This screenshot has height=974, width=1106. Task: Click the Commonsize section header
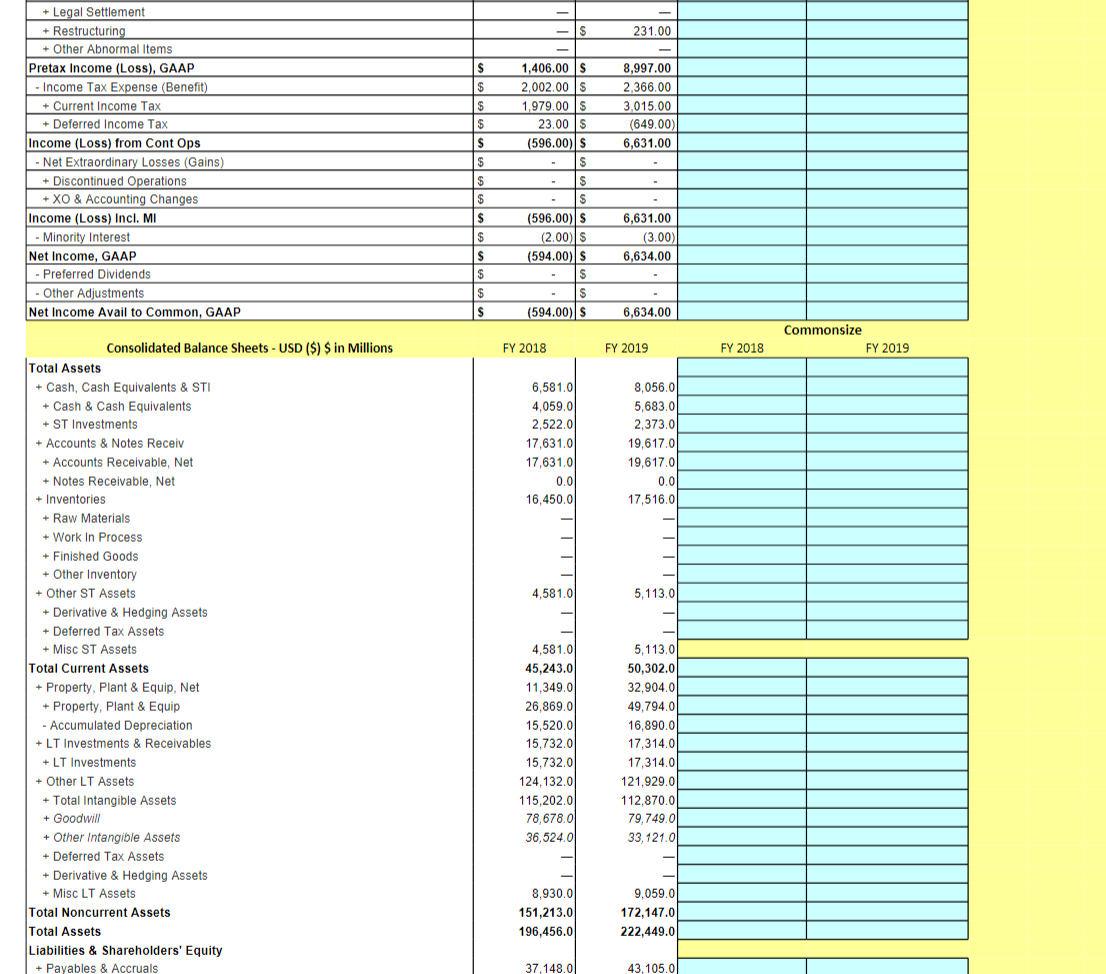coord(823,330)
